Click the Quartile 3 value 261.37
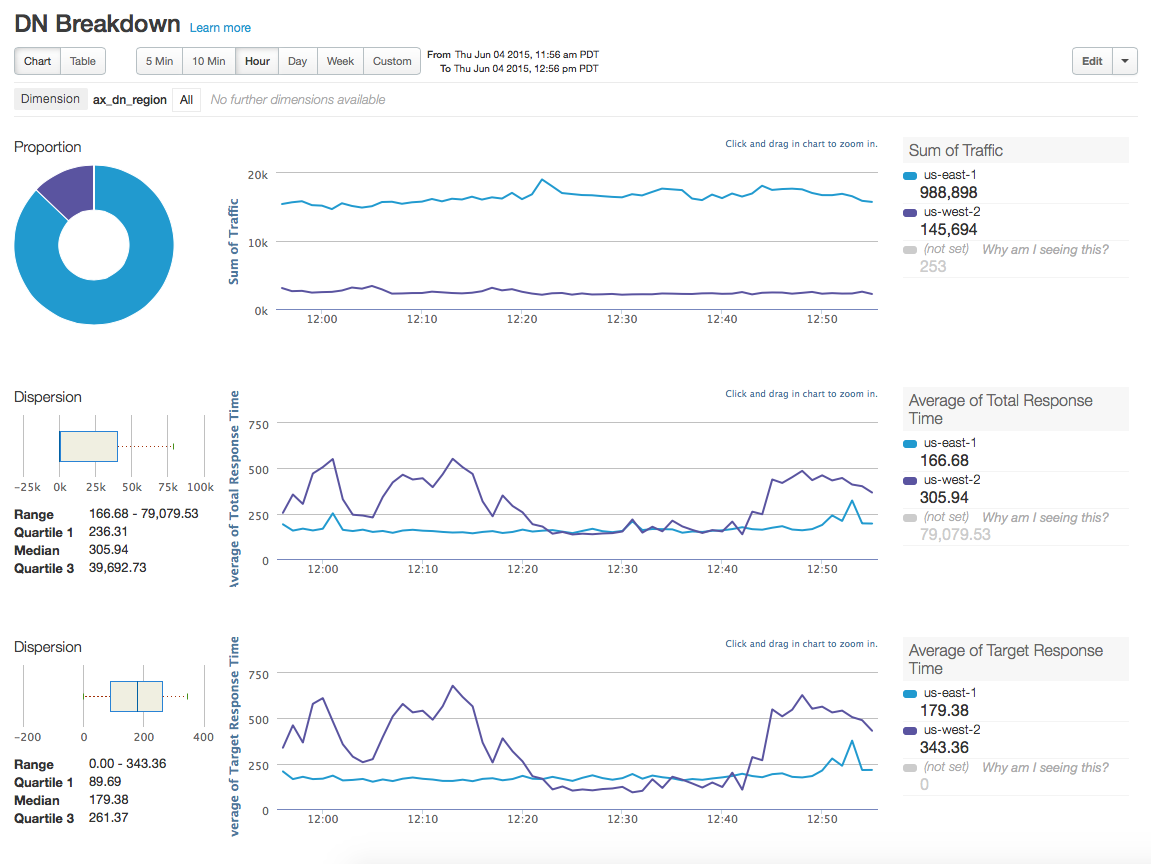The width and height of the screenshot is (1151, 864). coord(109,818)
